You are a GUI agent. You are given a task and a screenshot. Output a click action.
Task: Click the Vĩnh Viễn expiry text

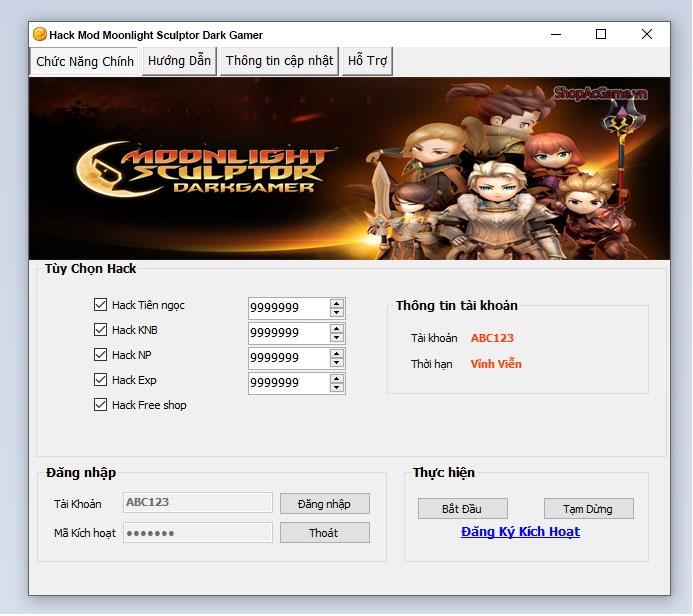pyautogui.click(x=496, y=364)
